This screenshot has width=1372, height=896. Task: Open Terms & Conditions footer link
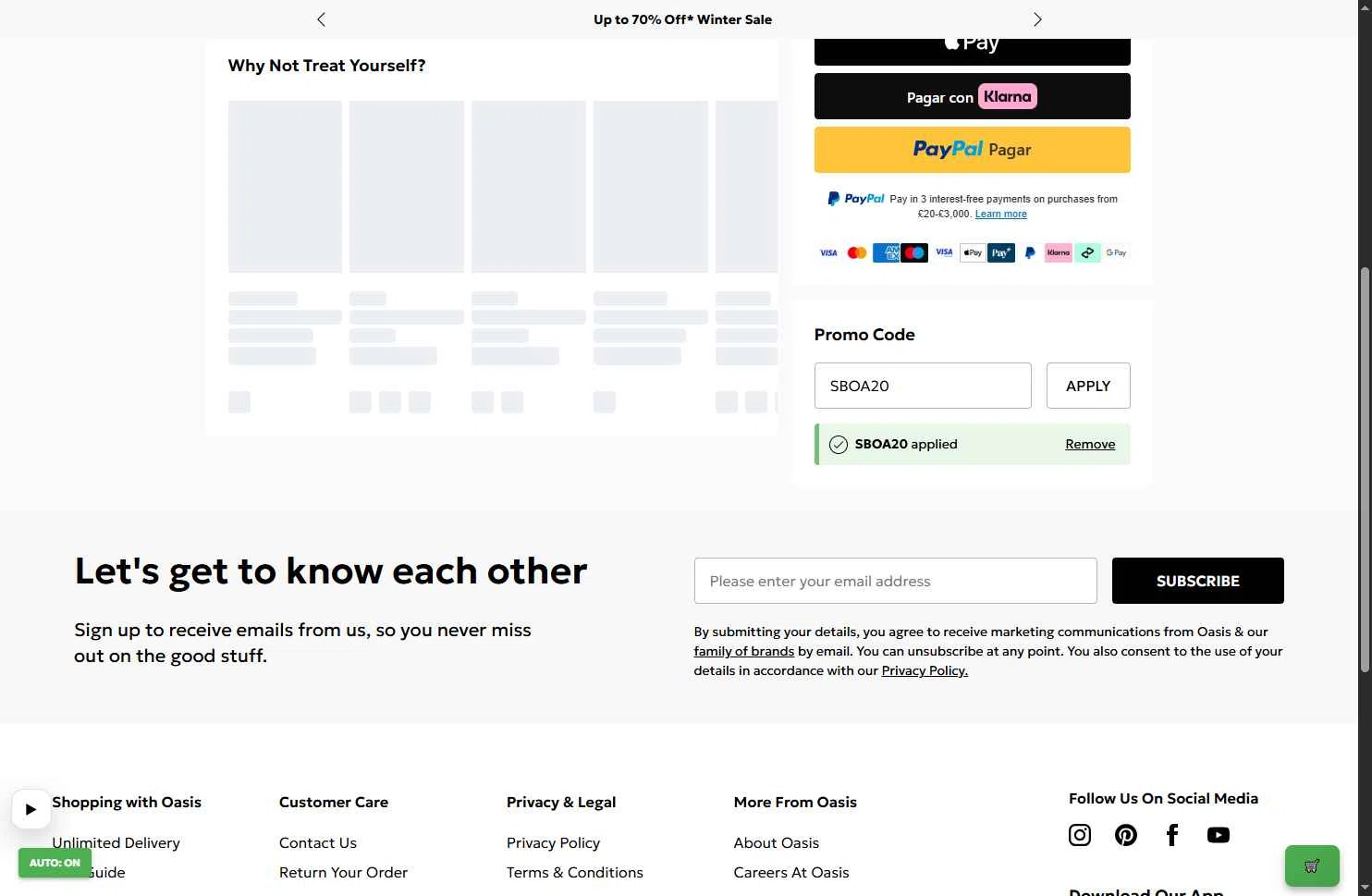[x=574, y=872]
